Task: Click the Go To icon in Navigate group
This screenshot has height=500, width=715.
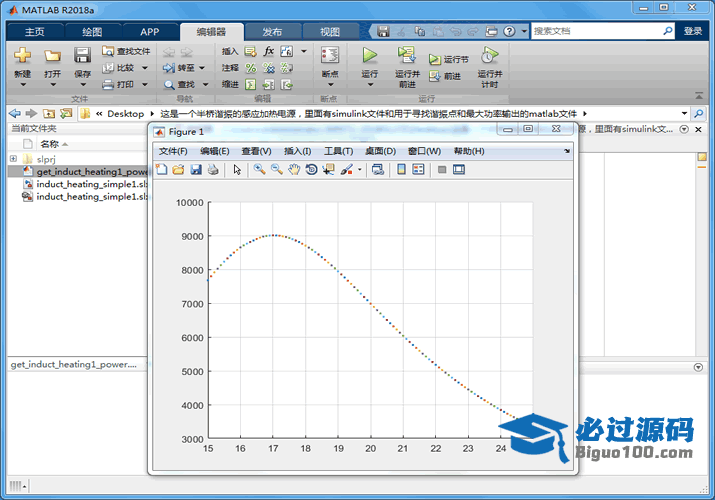Action: tap(169, 68)
